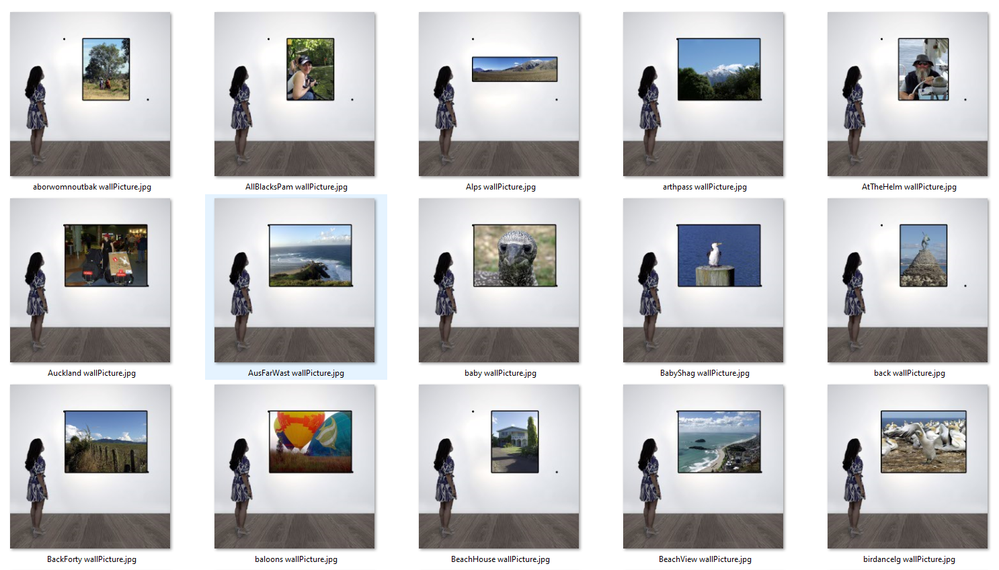This screenshot has width=999, height=570.
Task: Select the BeachView wallPicture.jpg thumbnail
Action: (x=703, y=467)
